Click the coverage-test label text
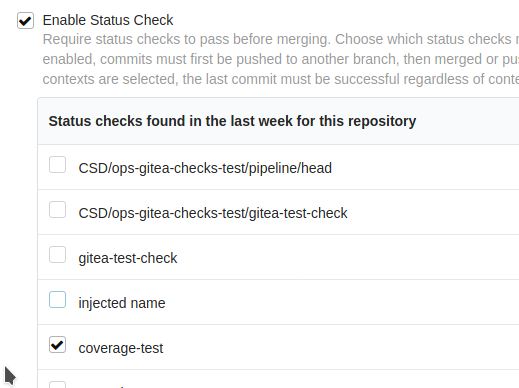Viewport: 519px width, 388px height. click(x=121, y=348)
